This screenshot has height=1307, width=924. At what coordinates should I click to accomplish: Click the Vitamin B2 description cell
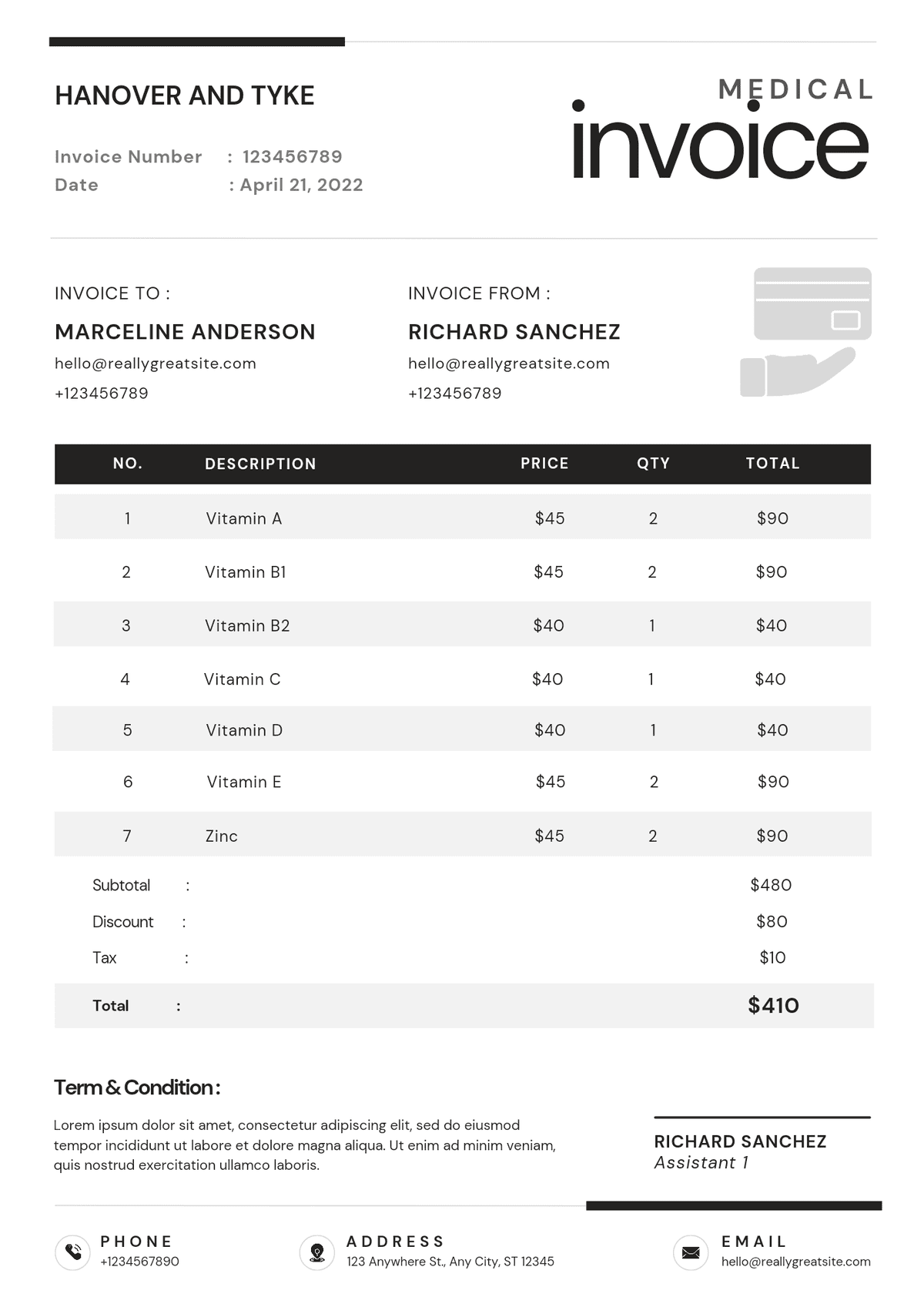click(247, 625)
